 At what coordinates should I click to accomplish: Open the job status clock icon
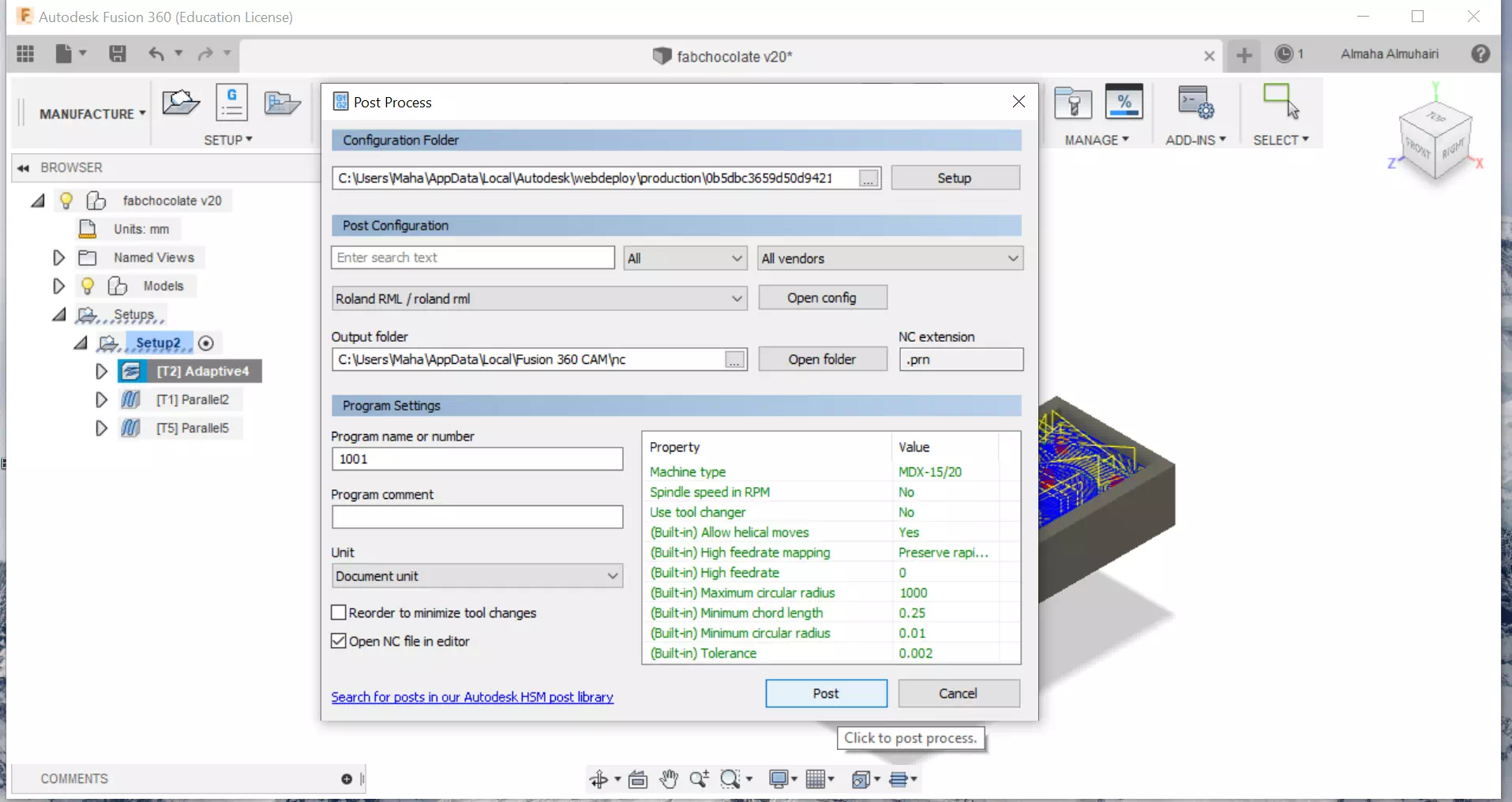pos(1285,54)
